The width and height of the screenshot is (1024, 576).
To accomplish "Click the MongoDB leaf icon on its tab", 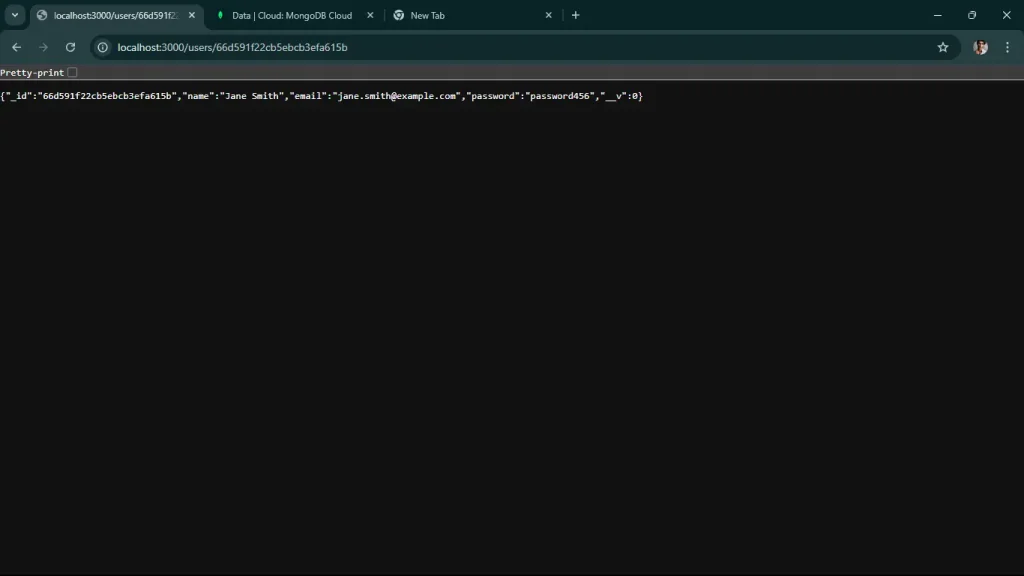I will click(x=221, y=15).
